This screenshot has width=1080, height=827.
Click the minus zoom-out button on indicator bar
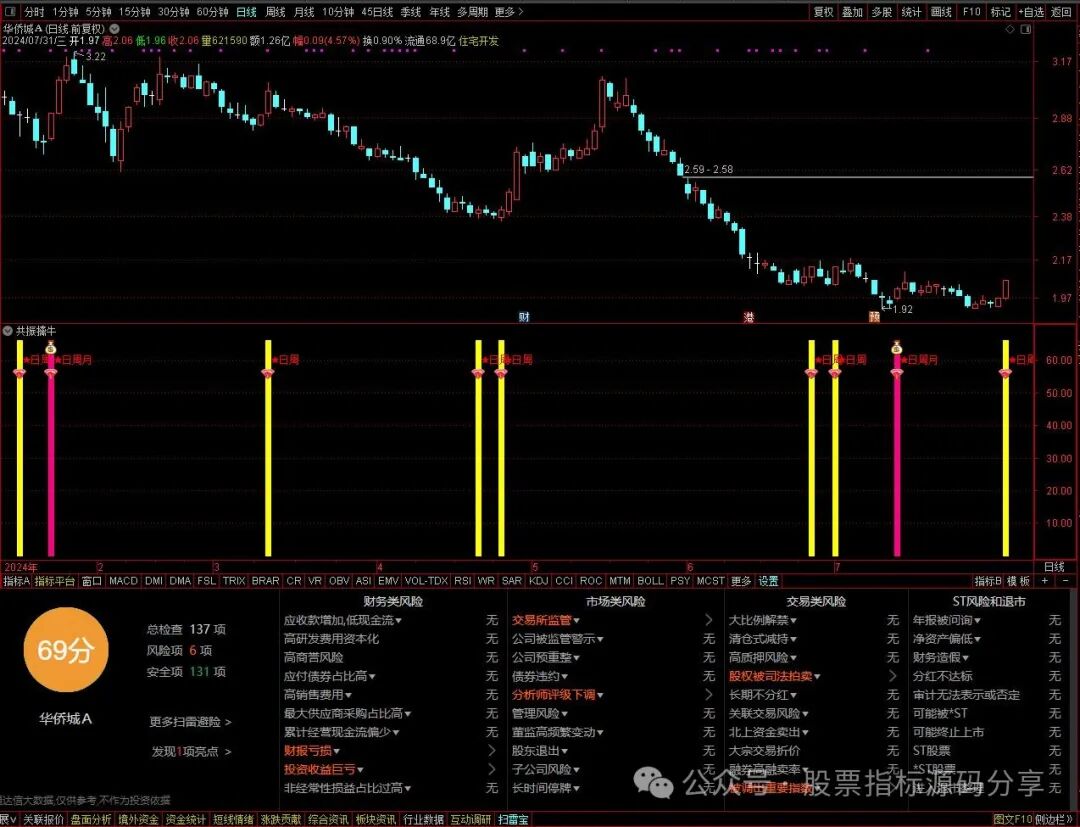[x=1066, y=581]
